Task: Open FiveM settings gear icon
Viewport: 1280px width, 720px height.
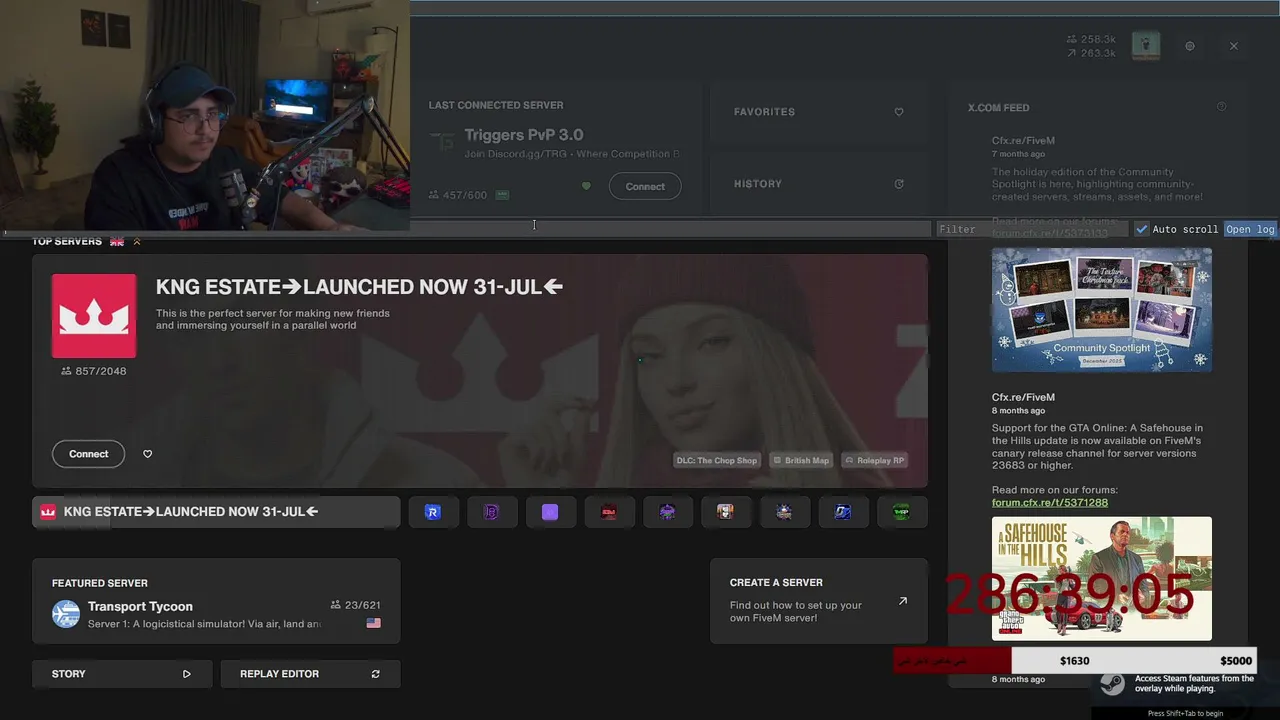Action: point(1190,46)
